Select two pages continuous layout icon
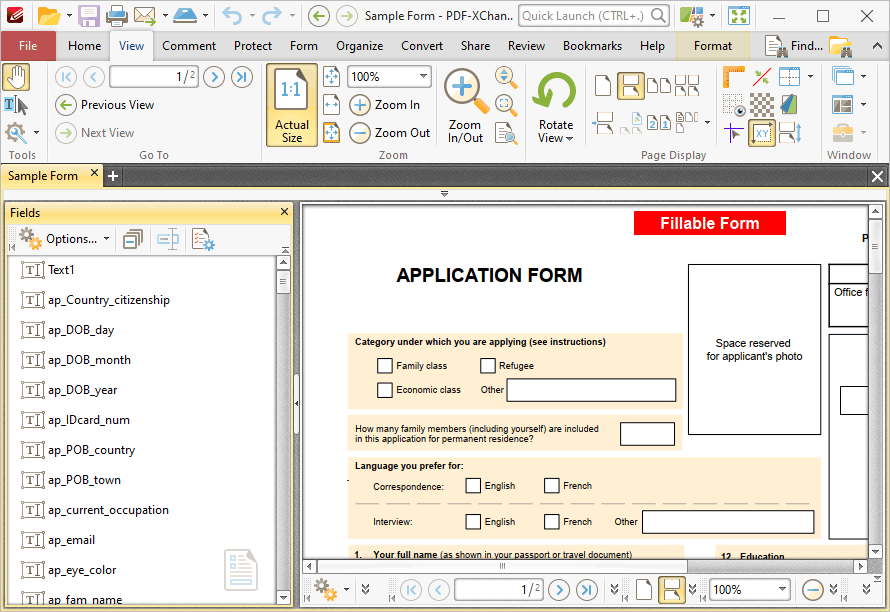This screenshot has width=890, height=612. 687,86
